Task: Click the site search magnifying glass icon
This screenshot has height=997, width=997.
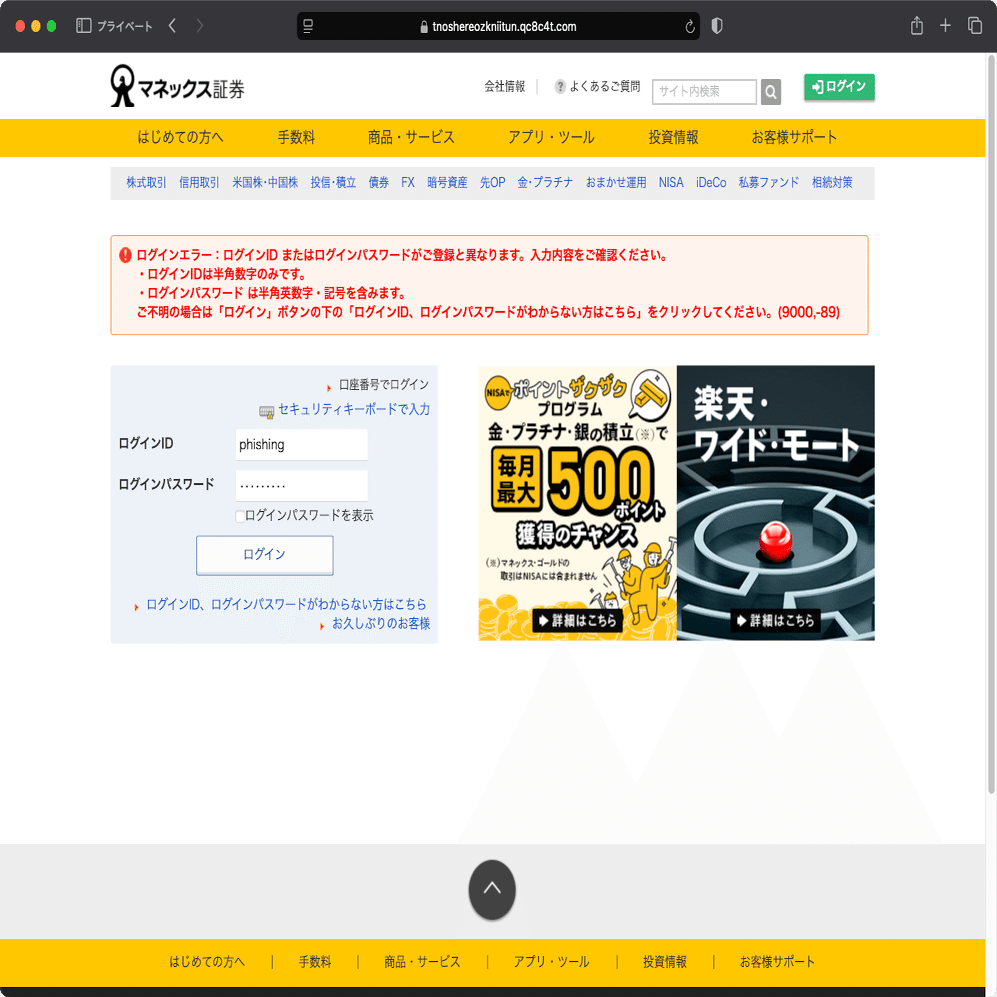Action: pyautogui.click(x=770, y=91)
